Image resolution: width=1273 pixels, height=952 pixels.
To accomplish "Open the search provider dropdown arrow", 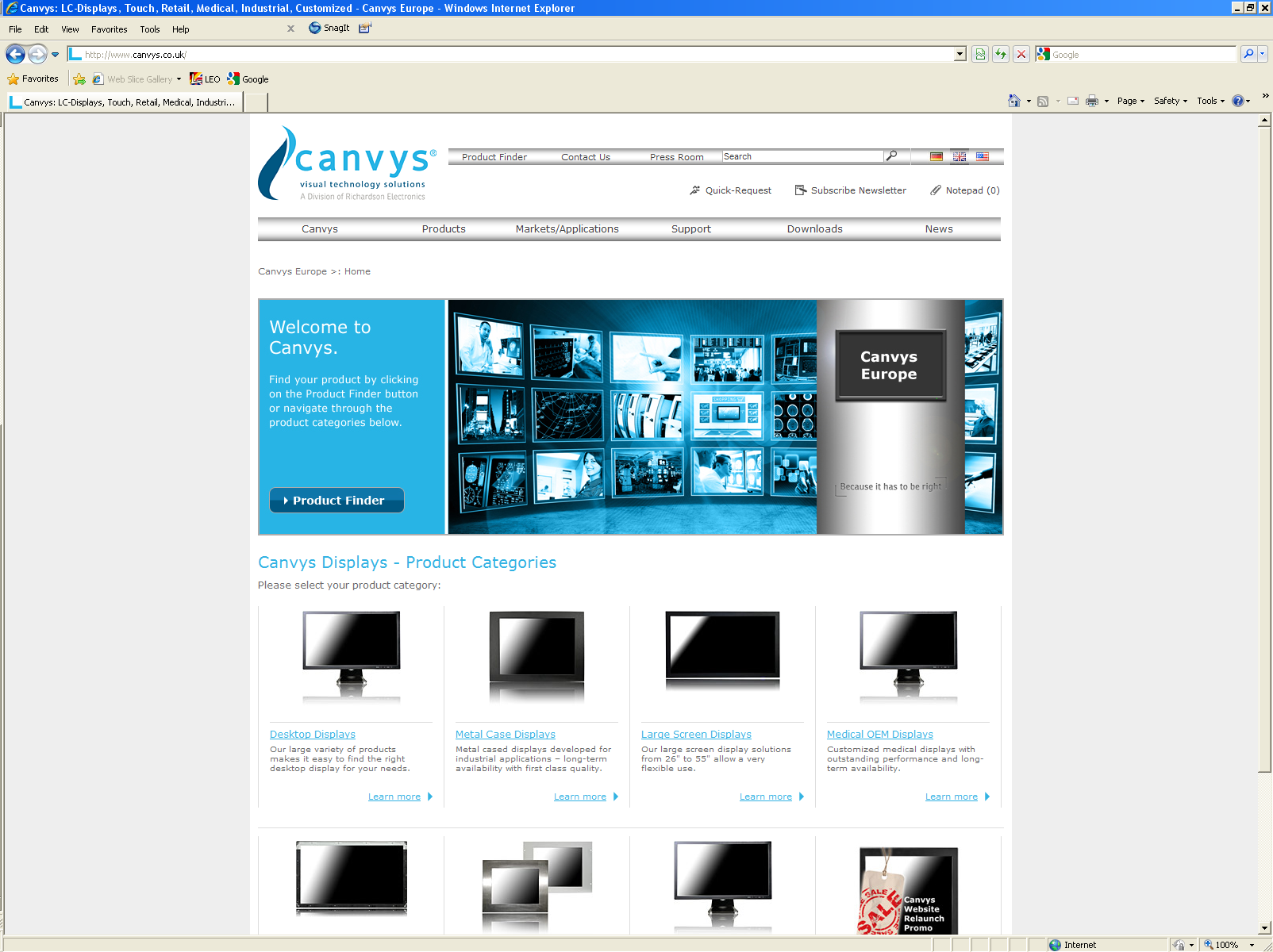I will pyautogui.click(x=1262, y=54).
